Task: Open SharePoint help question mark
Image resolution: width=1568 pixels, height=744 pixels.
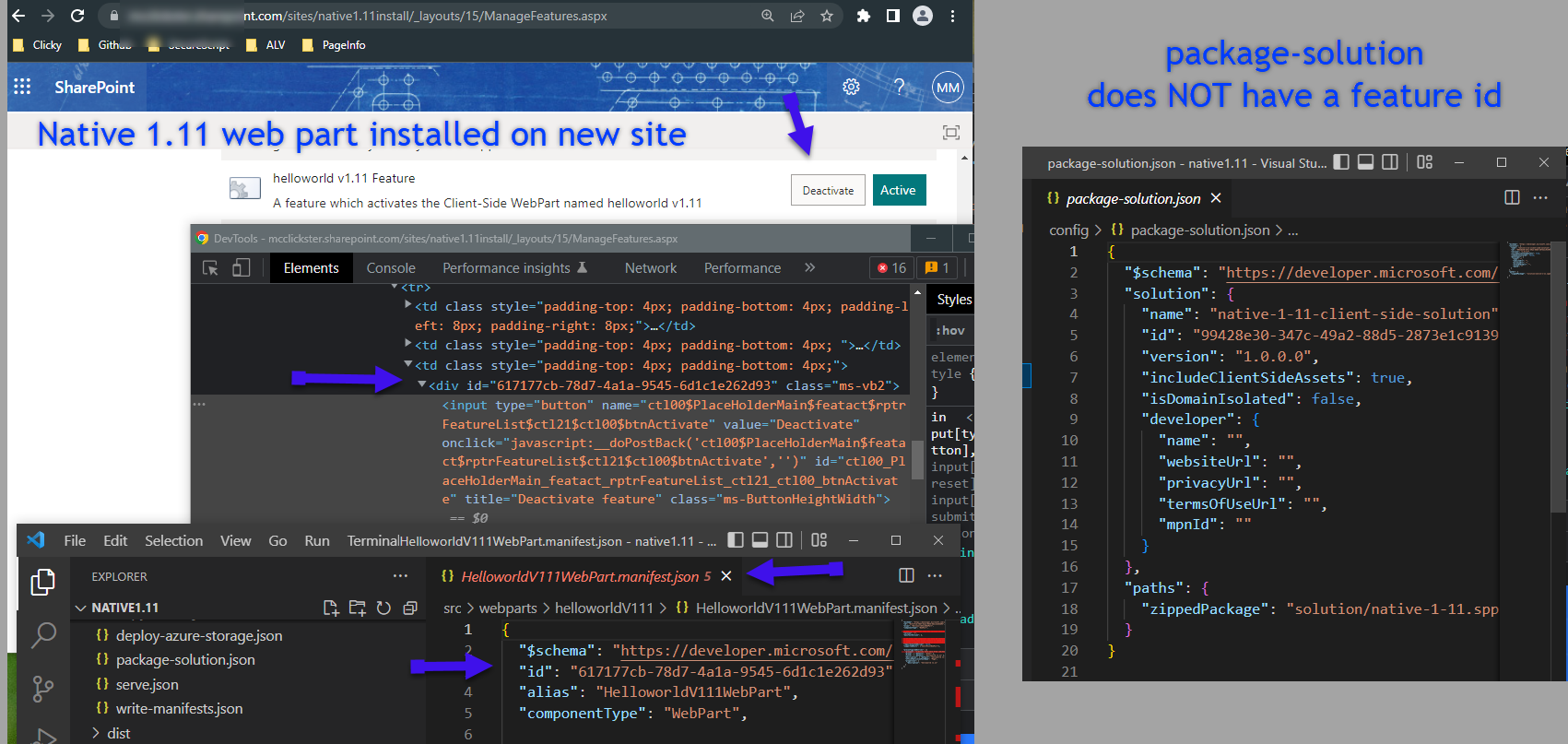Action: tap(900, 87)
